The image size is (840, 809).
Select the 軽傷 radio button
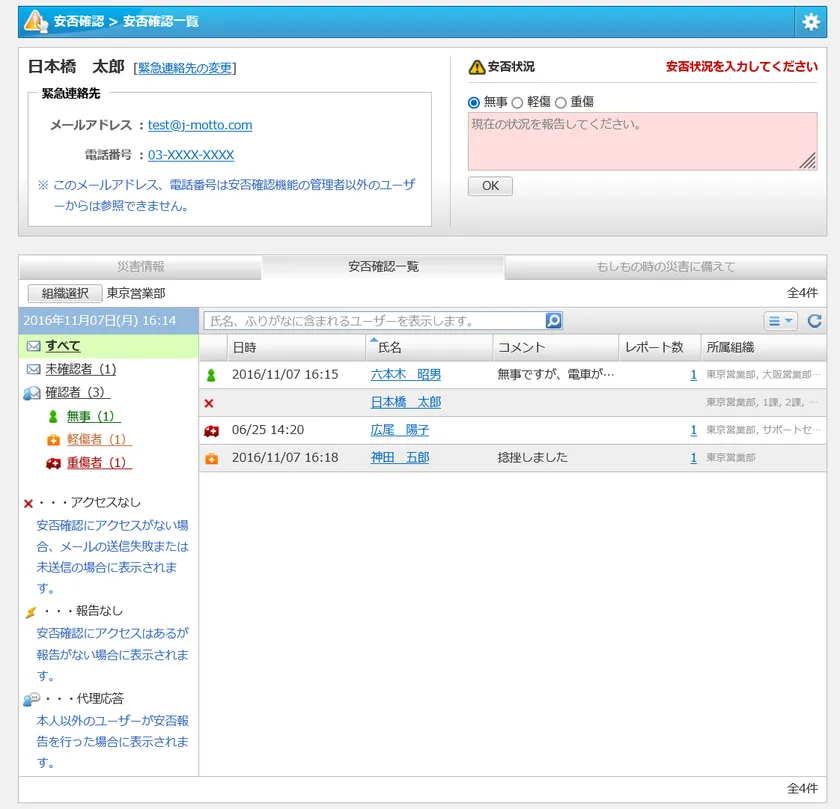coord(518,102)
